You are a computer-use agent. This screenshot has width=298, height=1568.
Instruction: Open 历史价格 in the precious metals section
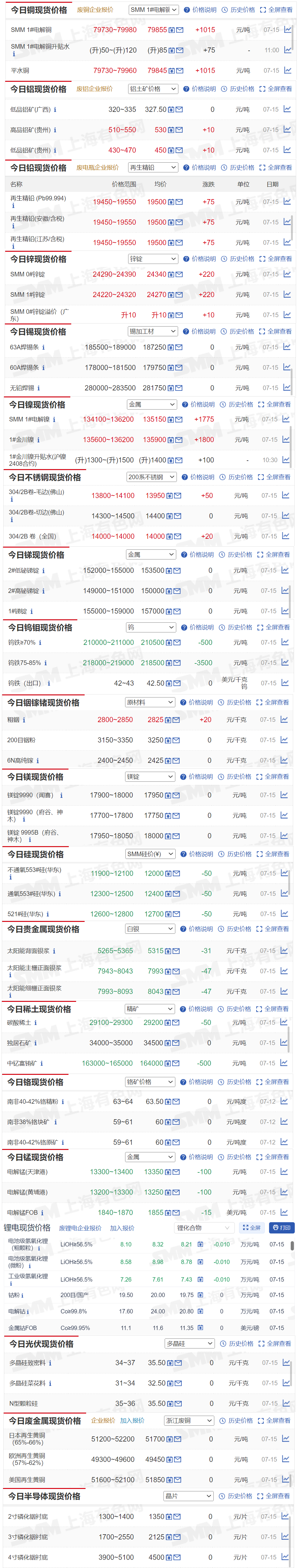click(x=235, y=929)
